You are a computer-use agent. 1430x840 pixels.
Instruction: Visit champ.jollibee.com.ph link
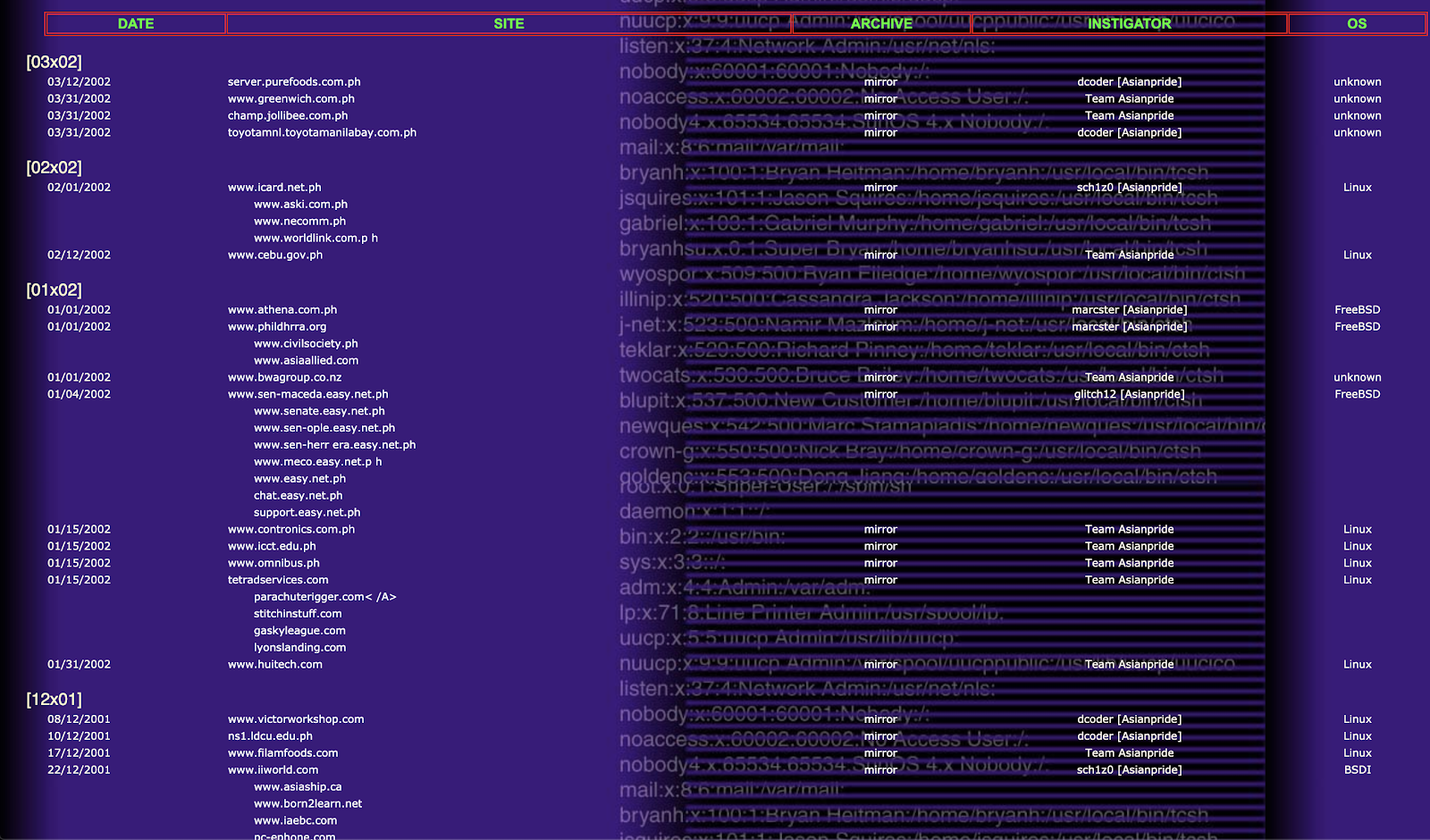tap(288, 116)
